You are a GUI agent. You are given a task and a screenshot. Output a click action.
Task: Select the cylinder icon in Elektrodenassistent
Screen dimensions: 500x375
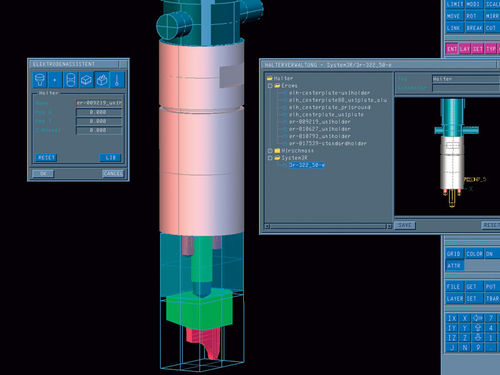point(70,80)
